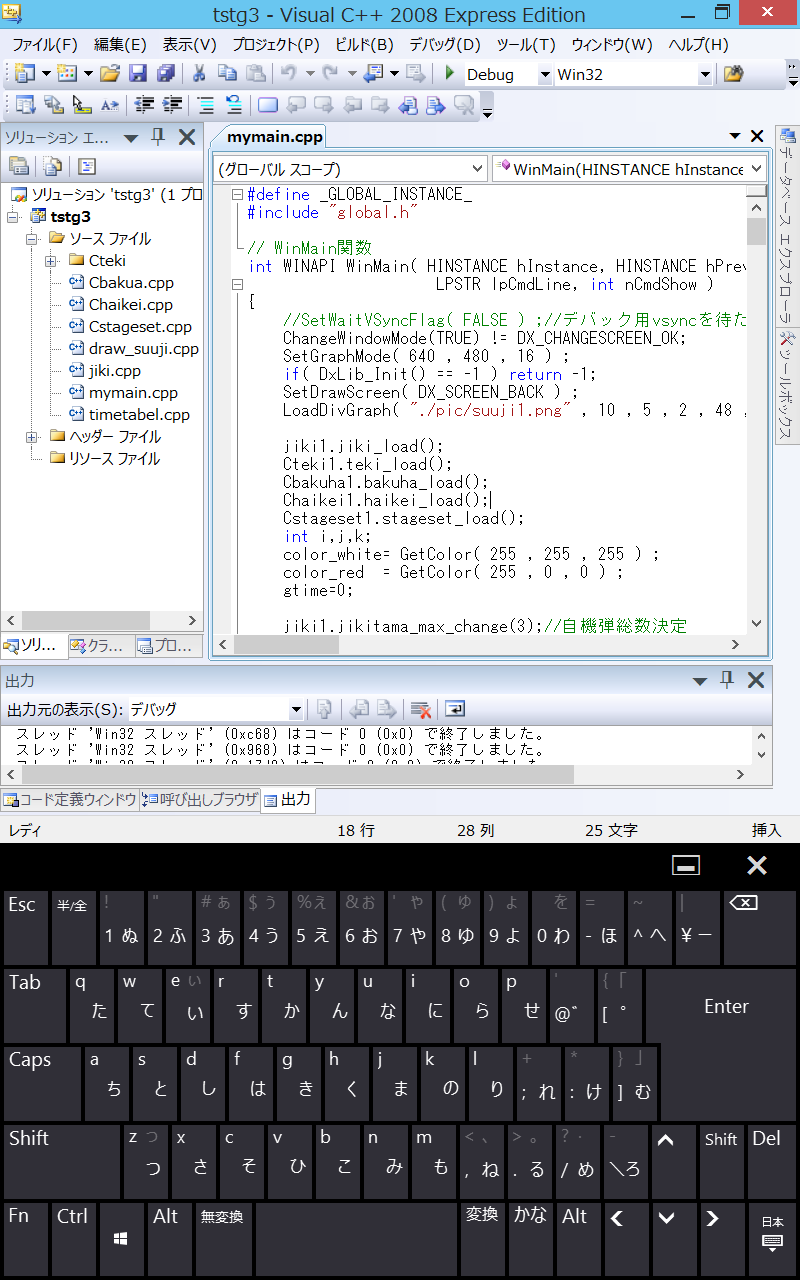Viewport: 800px width, 1280px height.
Task: Click the Cut scissors icon
Action: [199, 74]
